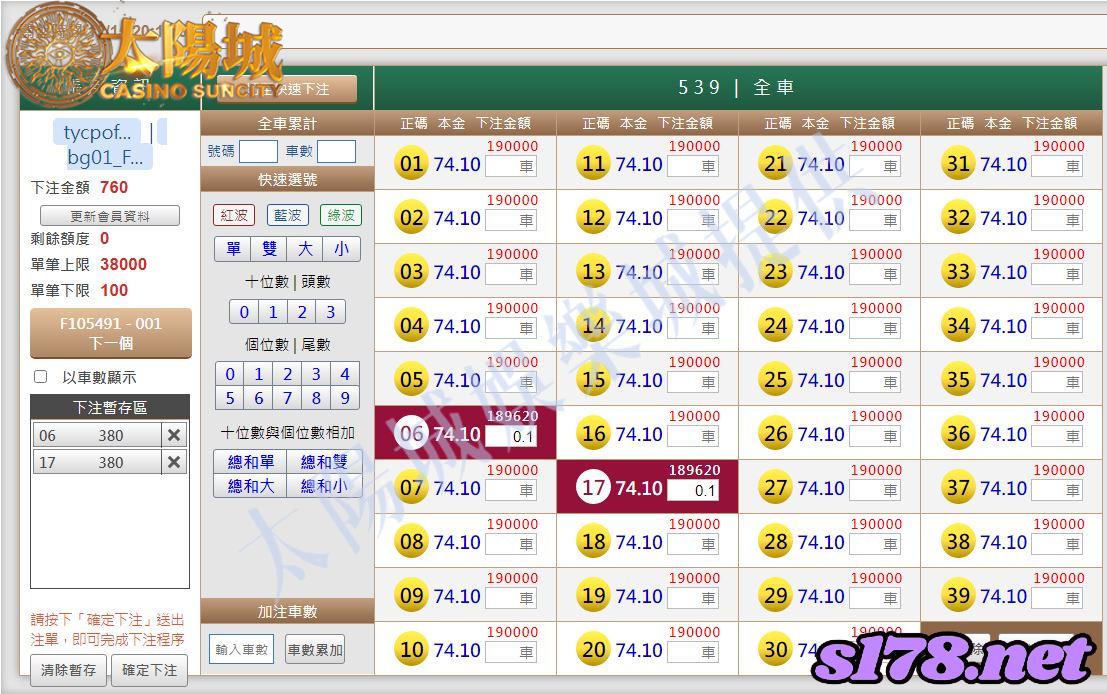Choose 綠波 green wave filter
This screenshot has width=1107, height=694.
point(341,215)
